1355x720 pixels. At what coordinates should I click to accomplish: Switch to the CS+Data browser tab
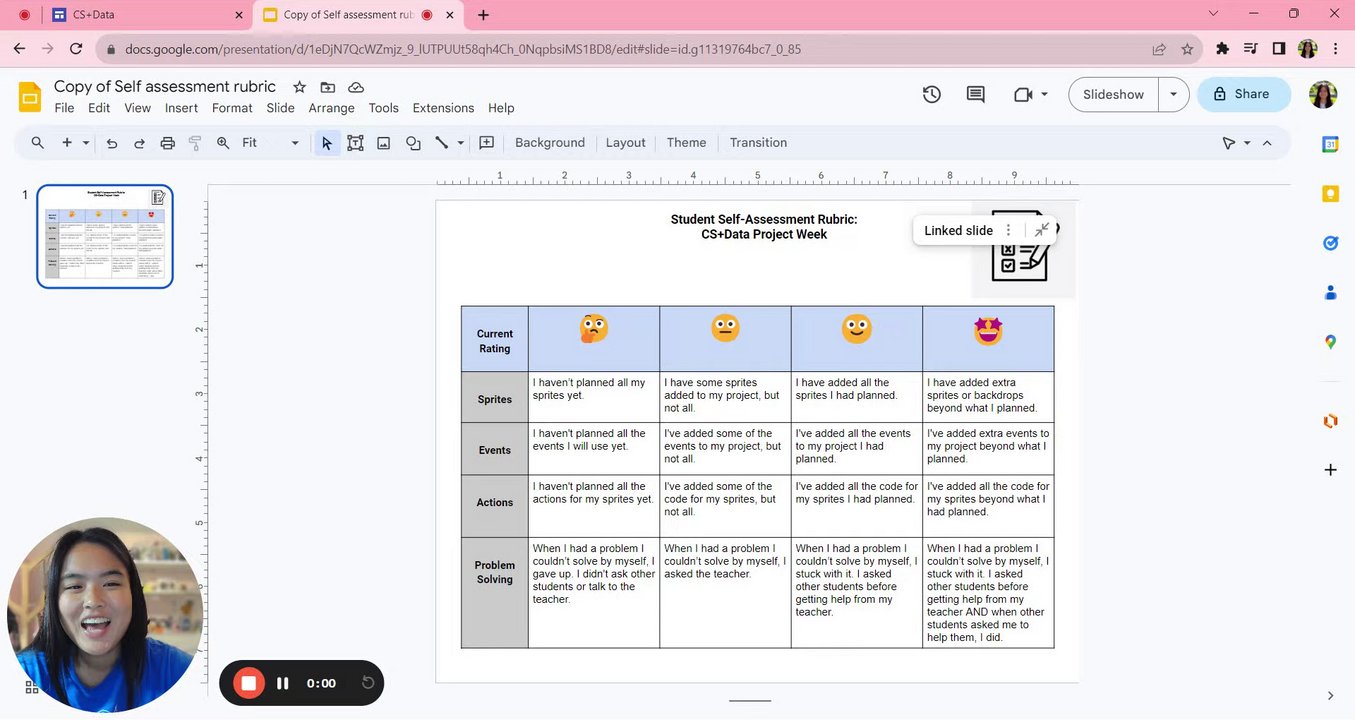146,15
